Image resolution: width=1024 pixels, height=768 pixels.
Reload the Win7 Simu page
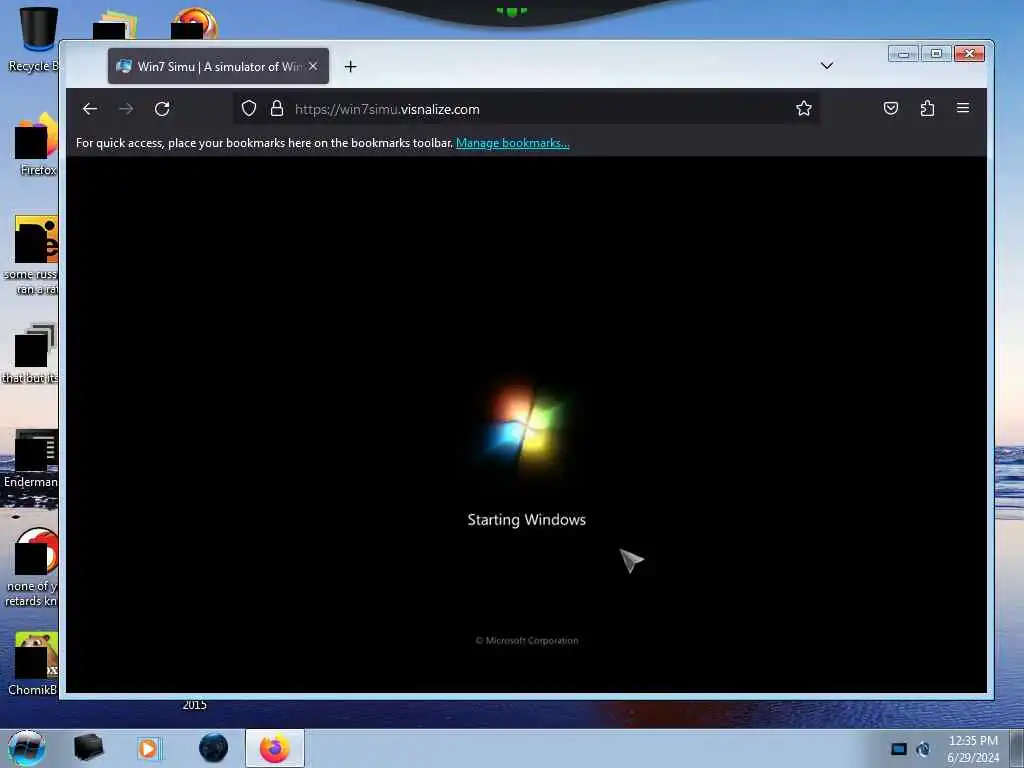162,109
